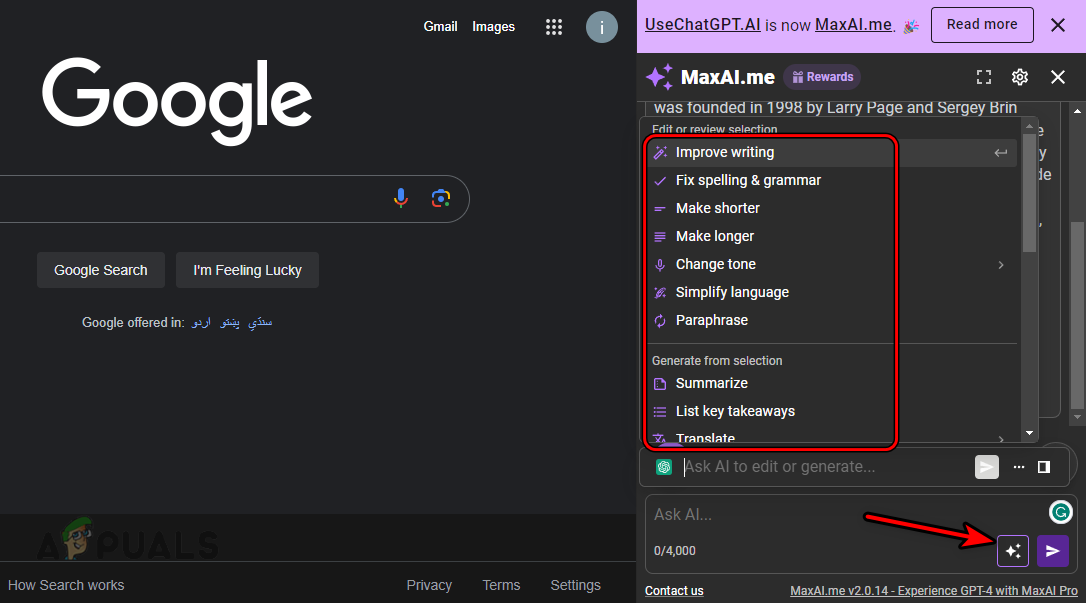
Task: Open quick prompts with the sparkle wand icon
Action: pos(1013,551)
